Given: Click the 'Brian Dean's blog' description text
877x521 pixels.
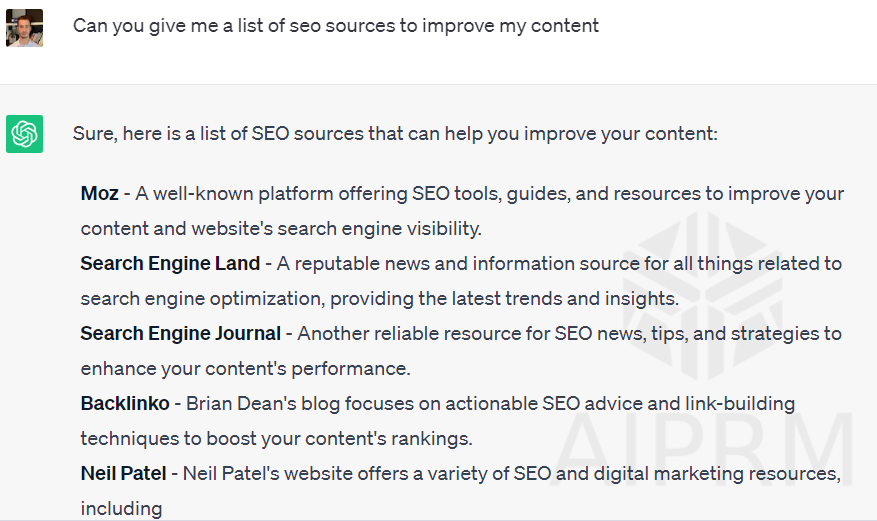Looking at the screenshot, I should pyautogui.click(x=491, y=404).
